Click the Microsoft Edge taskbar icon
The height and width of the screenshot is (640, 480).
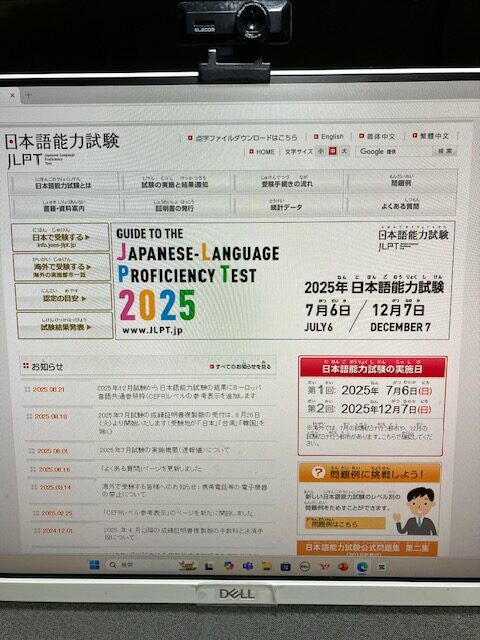click(x=362, y=567)
